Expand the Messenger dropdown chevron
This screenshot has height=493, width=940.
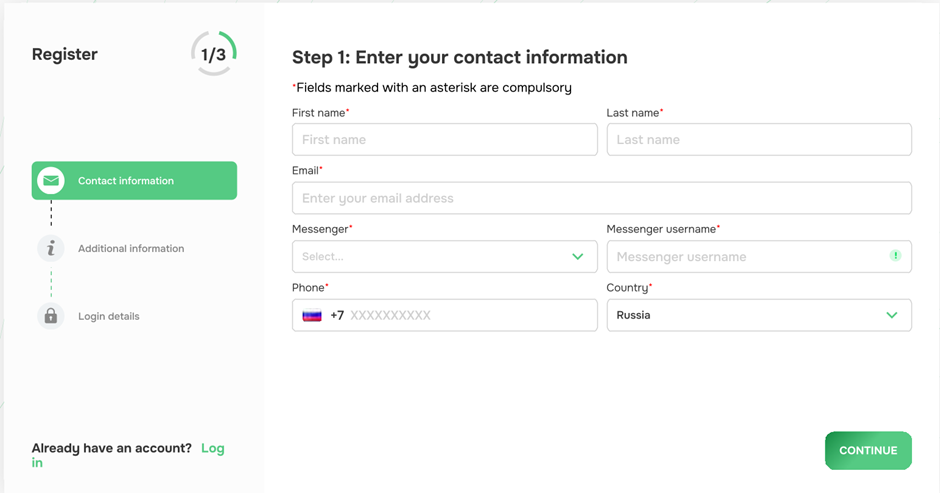577,257
